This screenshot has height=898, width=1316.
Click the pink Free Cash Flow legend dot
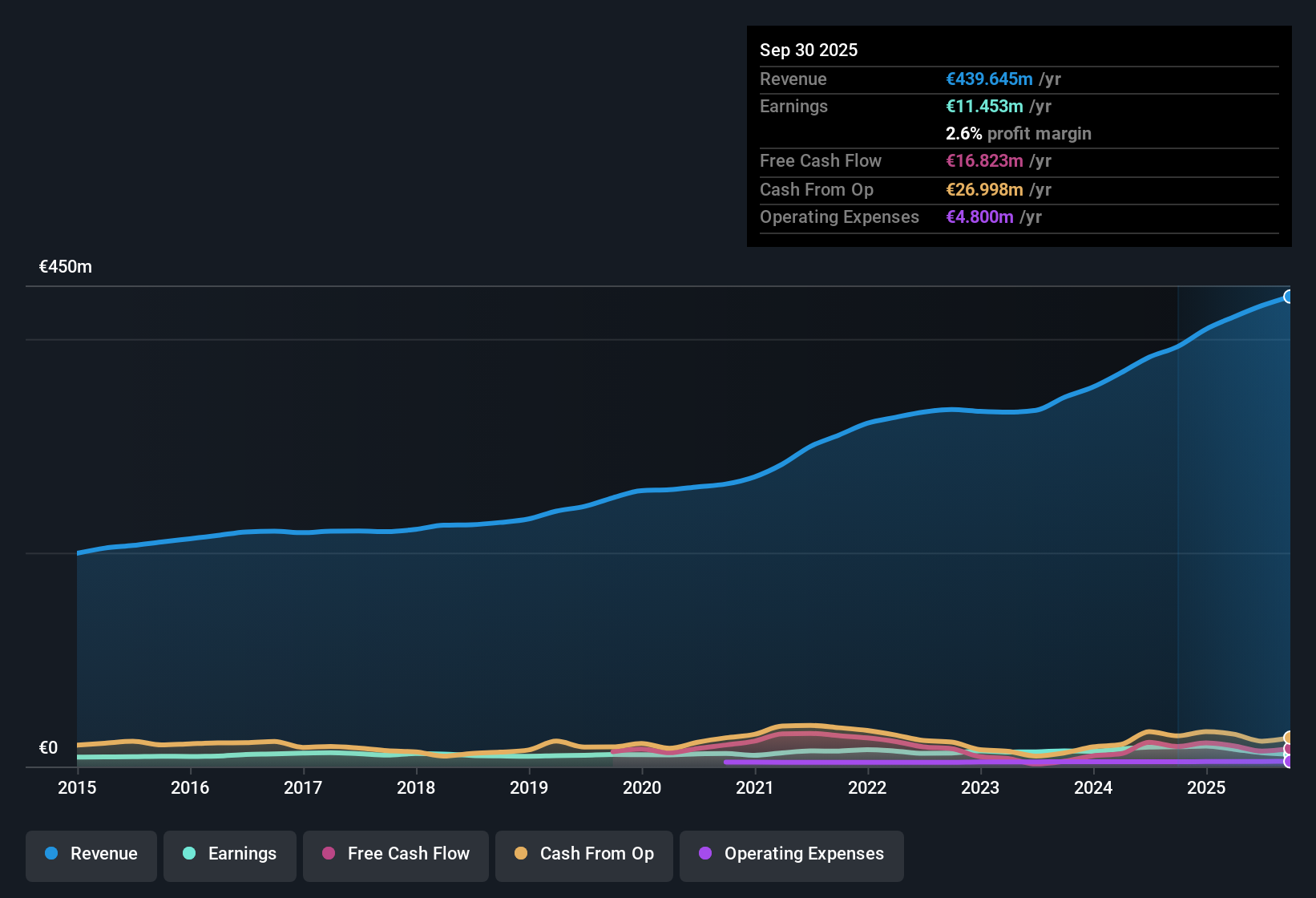pyautogui.click(x=327, y=854)
